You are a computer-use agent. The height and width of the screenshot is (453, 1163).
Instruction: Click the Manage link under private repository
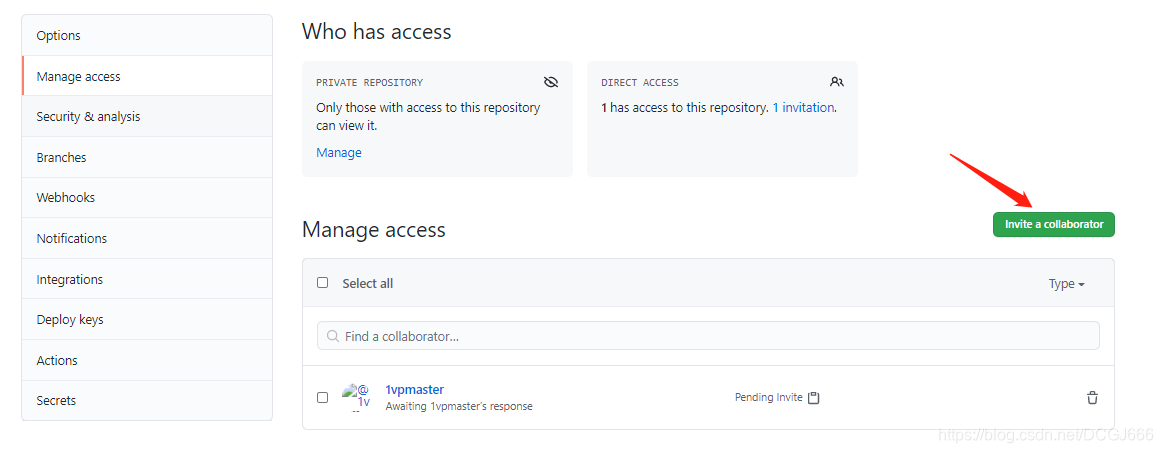[339, 153]
